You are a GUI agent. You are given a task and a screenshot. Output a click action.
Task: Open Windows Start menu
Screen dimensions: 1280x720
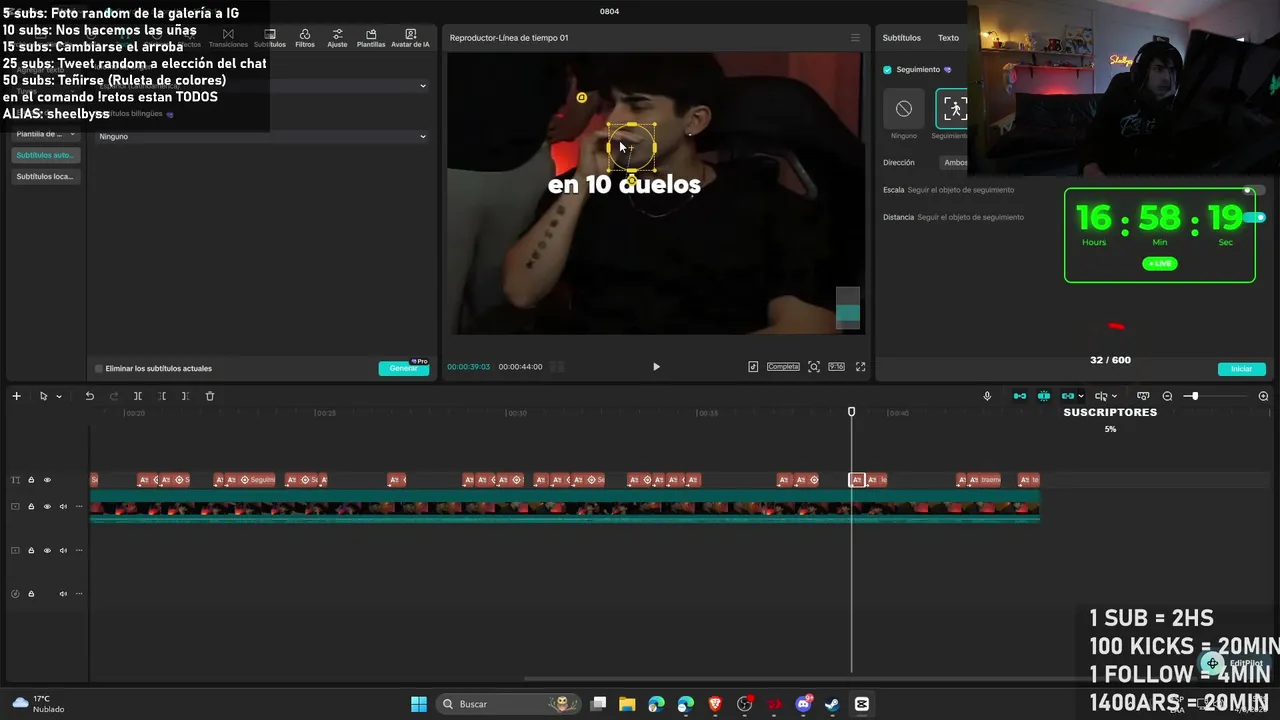pos(419,704)
